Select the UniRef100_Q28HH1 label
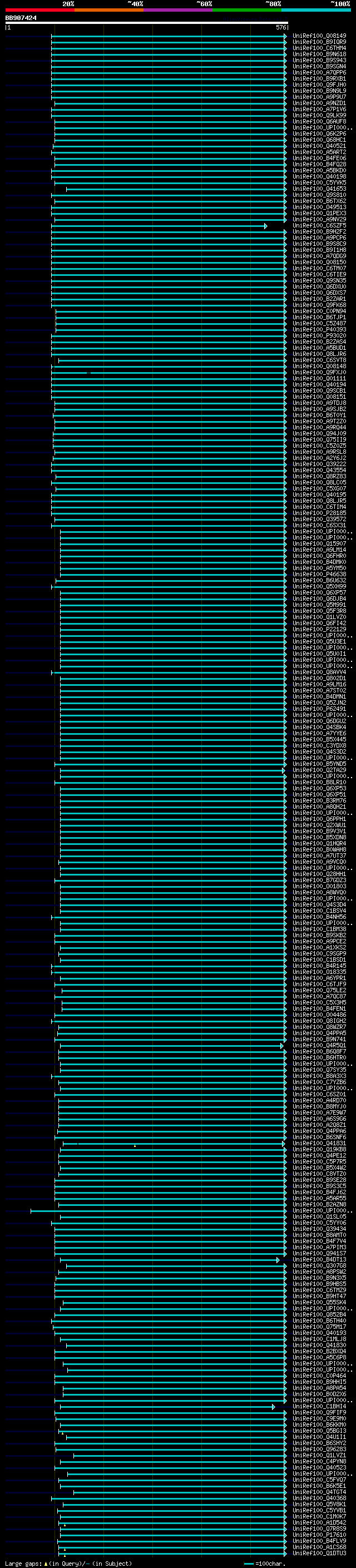This screenshot has width=356, height=1568. pyautogui.click(x=319, y=874)
